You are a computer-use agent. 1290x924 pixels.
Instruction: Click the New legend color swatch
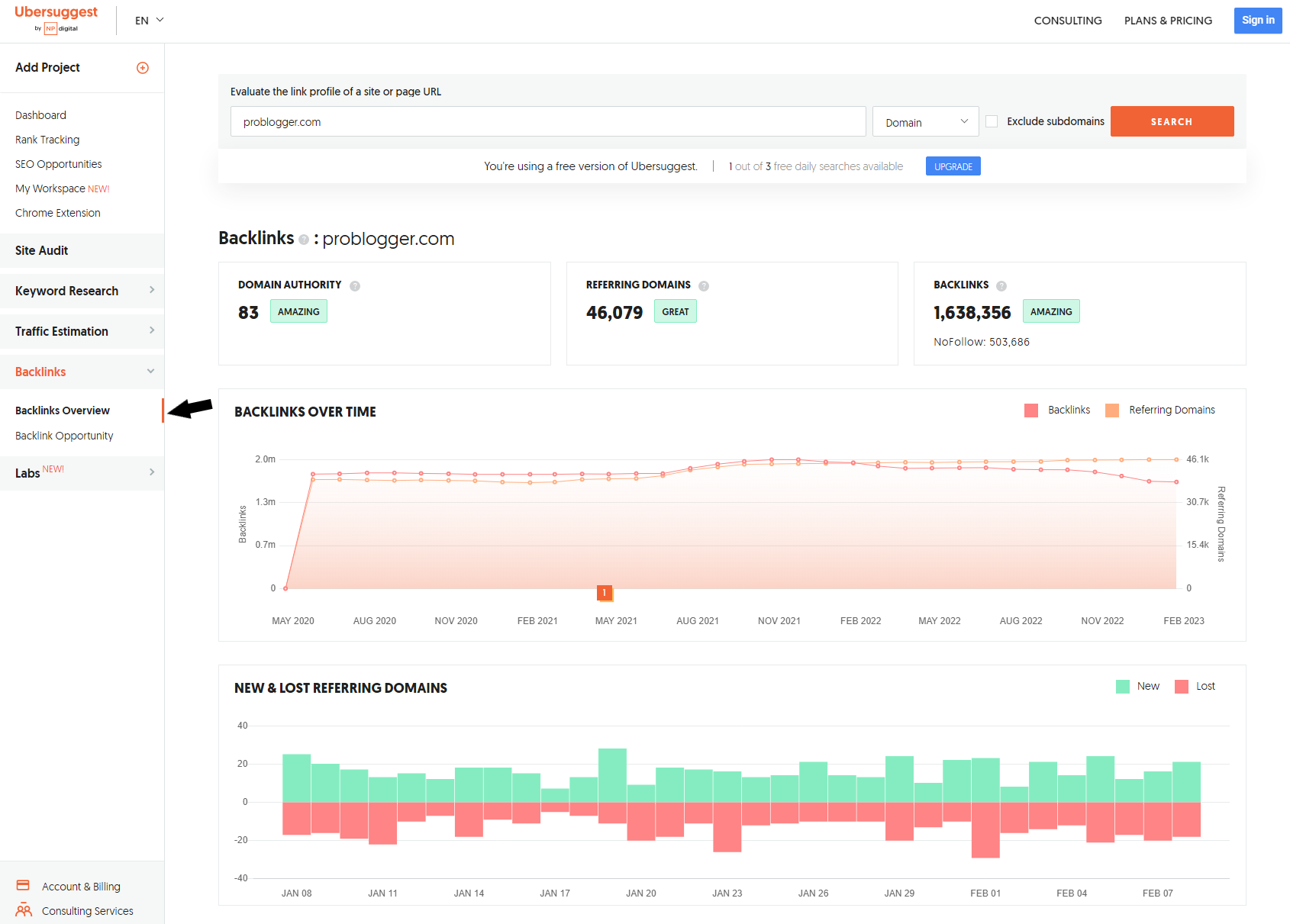[1121, 686]
